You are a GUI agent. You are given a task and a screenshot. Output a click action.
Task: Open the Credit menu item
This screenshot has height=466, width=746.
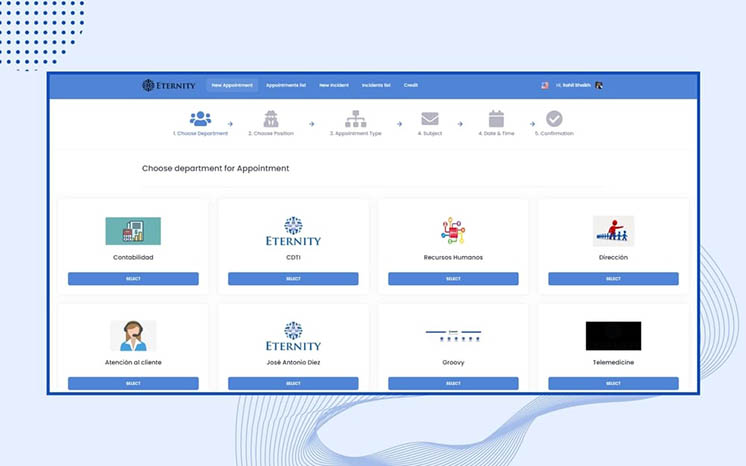point(411,85)
